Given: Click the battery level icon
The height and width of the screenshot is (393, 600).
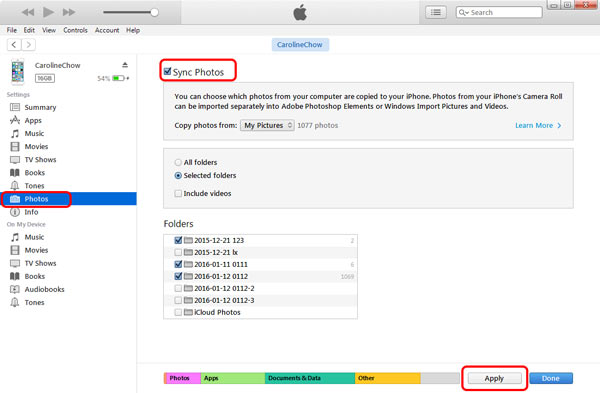Looking at the screenshot, I should [x=119, y=78].
